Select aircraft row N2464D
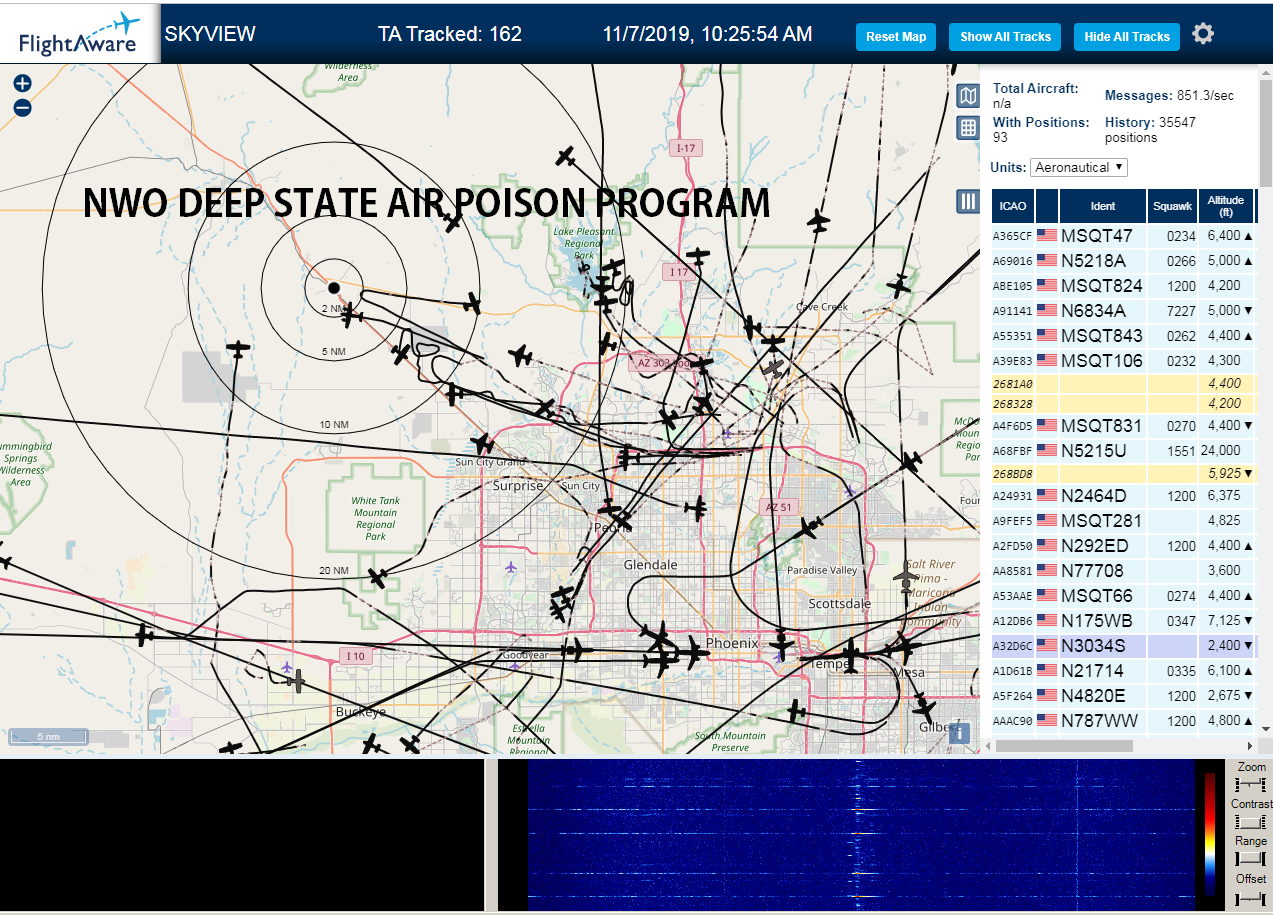1273x915 pixels. (1122, 496)
